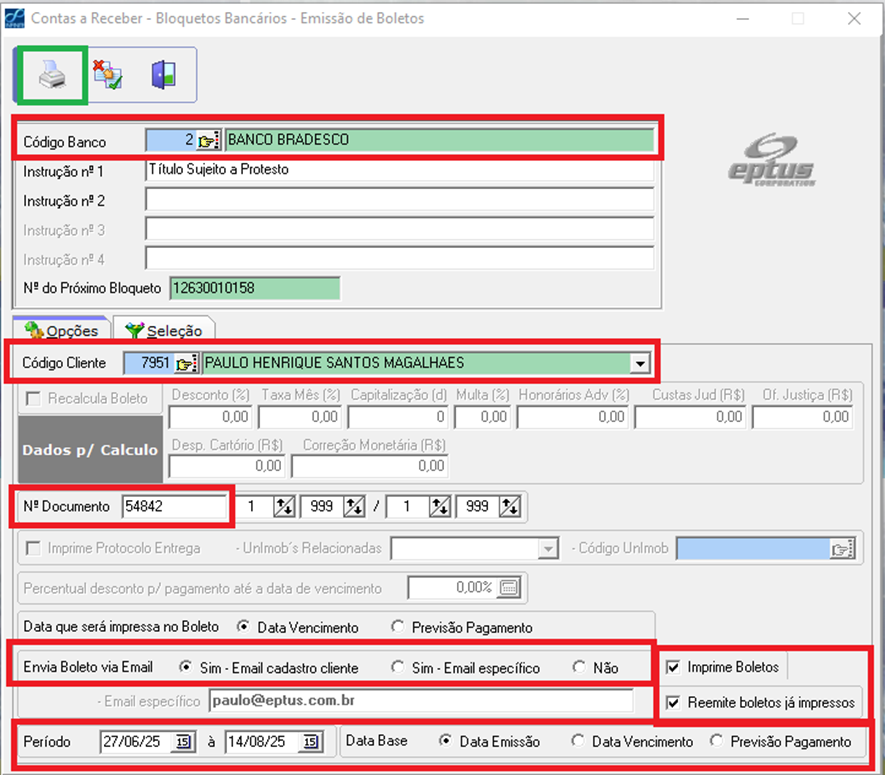Open calculator for Percentual desconto field
The image size is (885, 775).
(510, 588)
